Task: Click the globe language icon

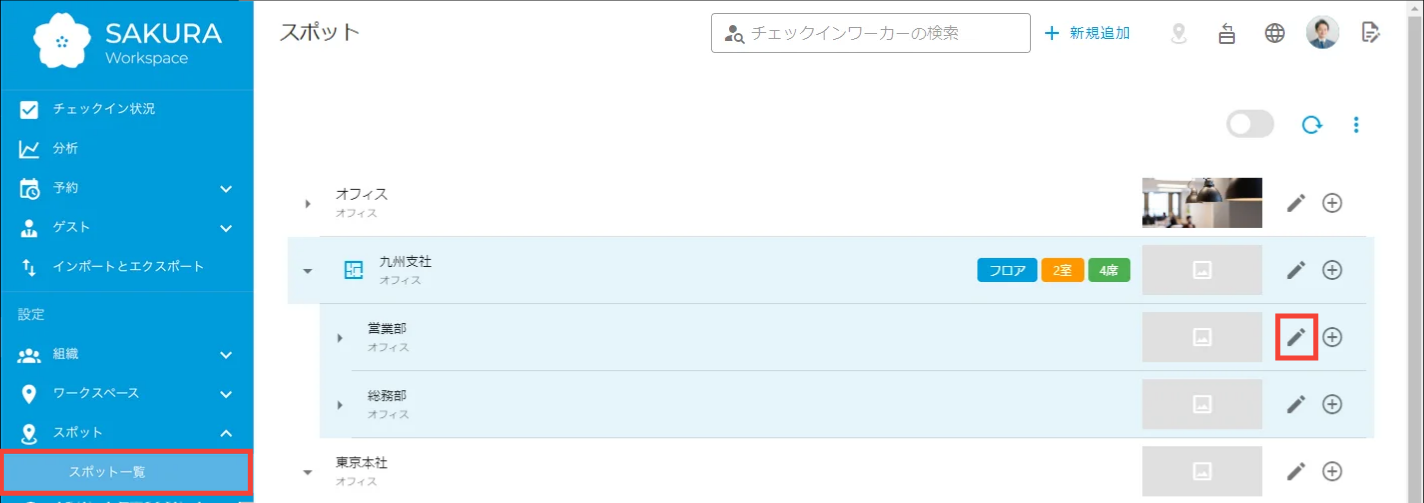Action: pyautogui.click(x=1275, y=33)
